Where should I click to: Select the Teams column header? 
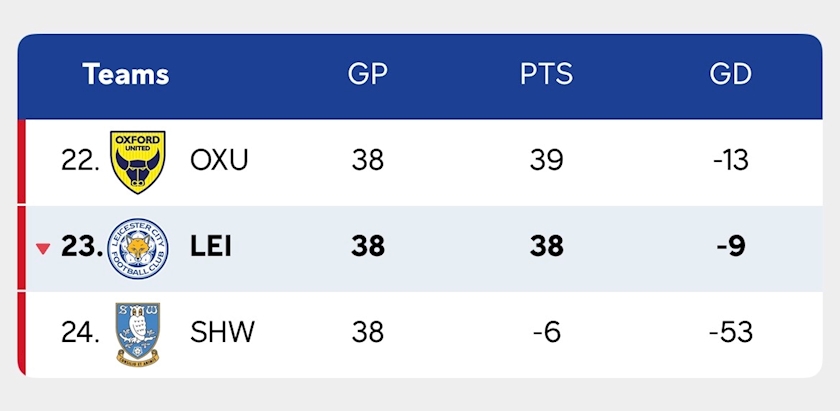point(126,74)
